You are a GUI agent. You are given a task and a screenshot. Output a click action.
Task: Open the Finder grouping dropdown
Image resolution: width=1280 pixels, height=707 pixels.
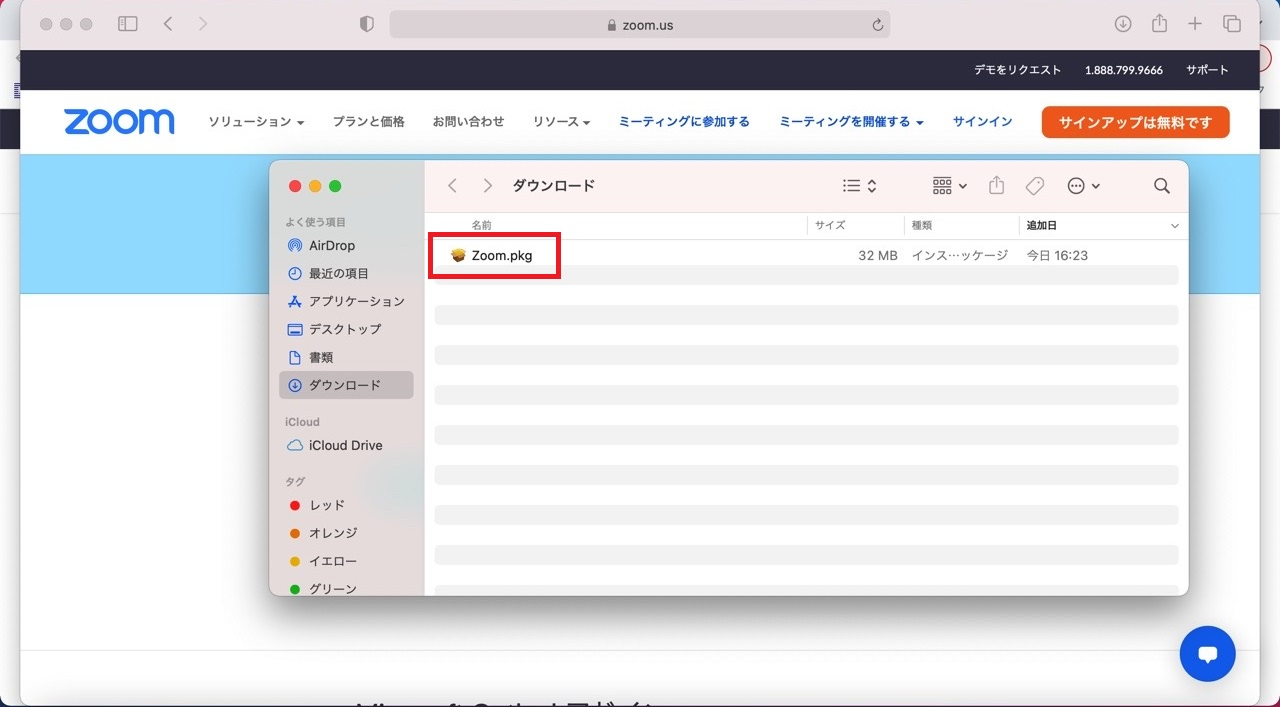pos(949,186)
